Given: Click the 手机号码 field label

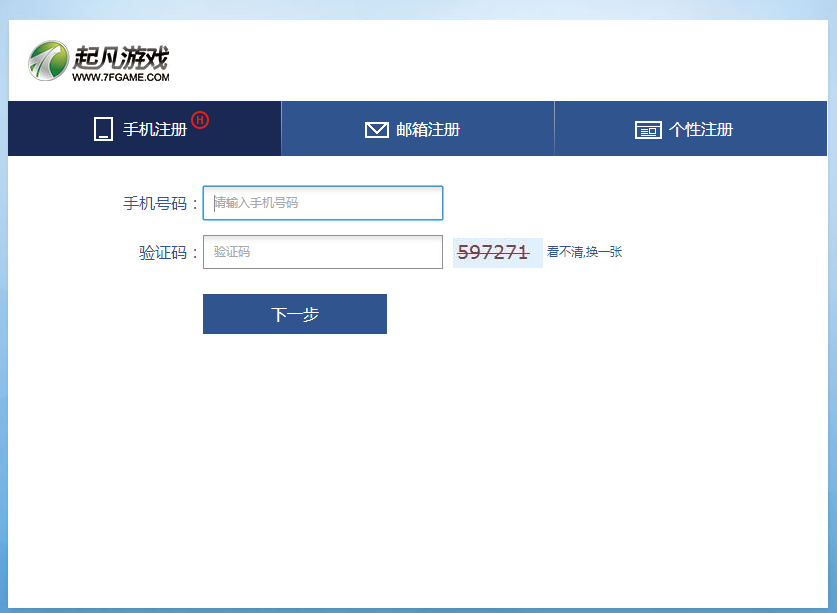Looking at the screenshot, I should 160,202.
